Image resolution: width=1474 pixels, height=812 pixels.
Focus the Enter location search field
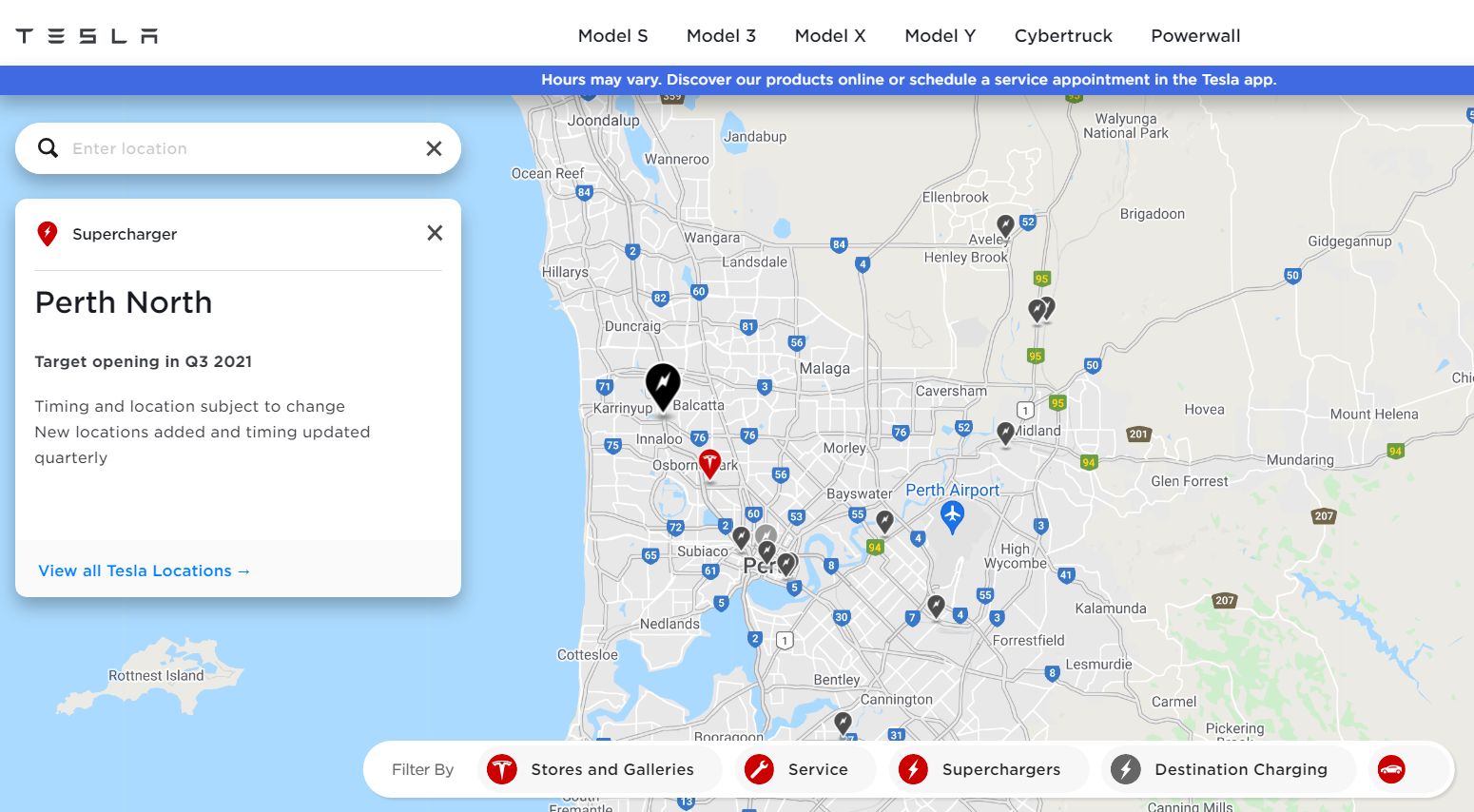click(x=238, y=148)
